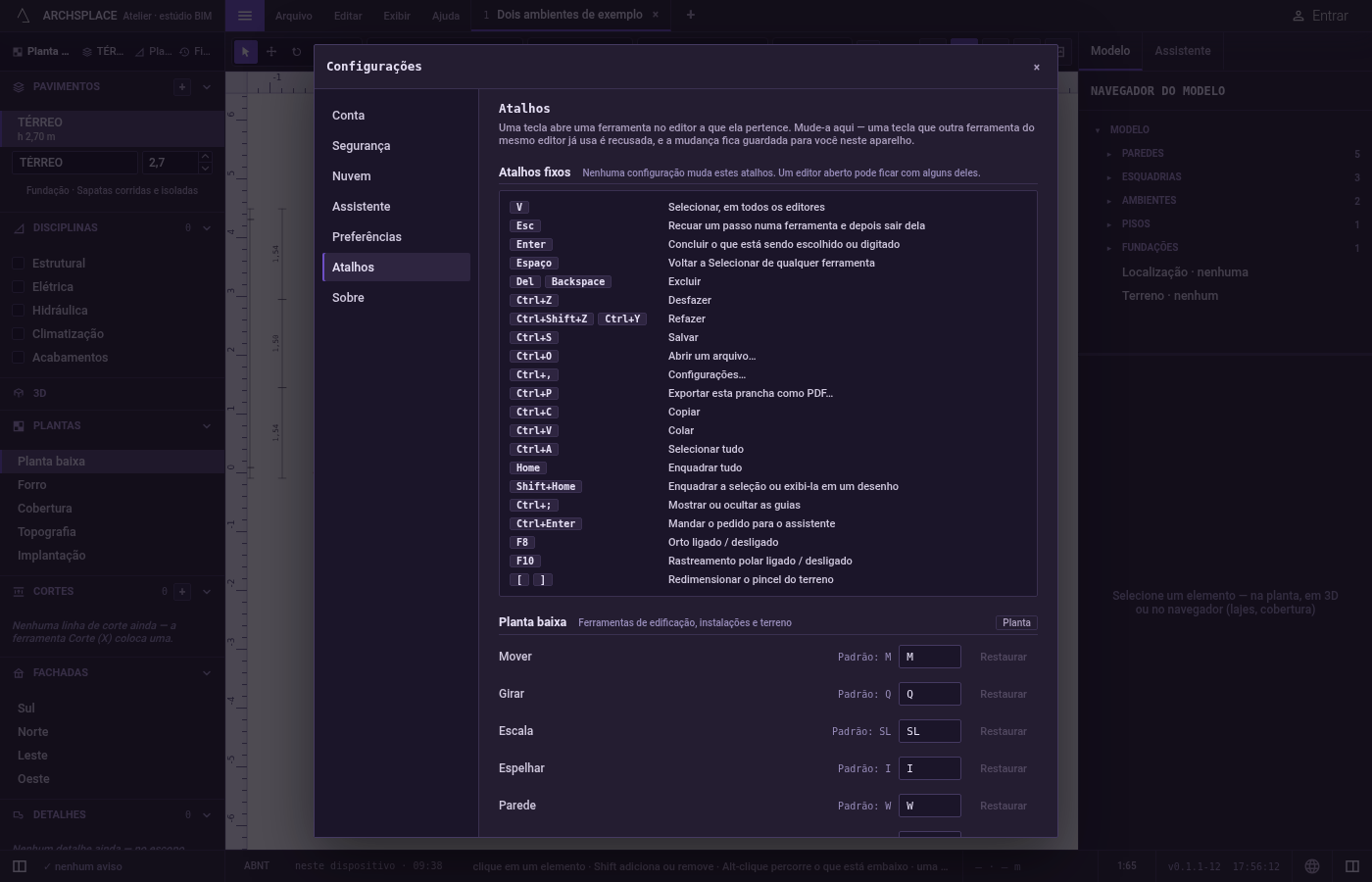Open the Arquivo menu

pyautogui.click(x=294, y=16)
